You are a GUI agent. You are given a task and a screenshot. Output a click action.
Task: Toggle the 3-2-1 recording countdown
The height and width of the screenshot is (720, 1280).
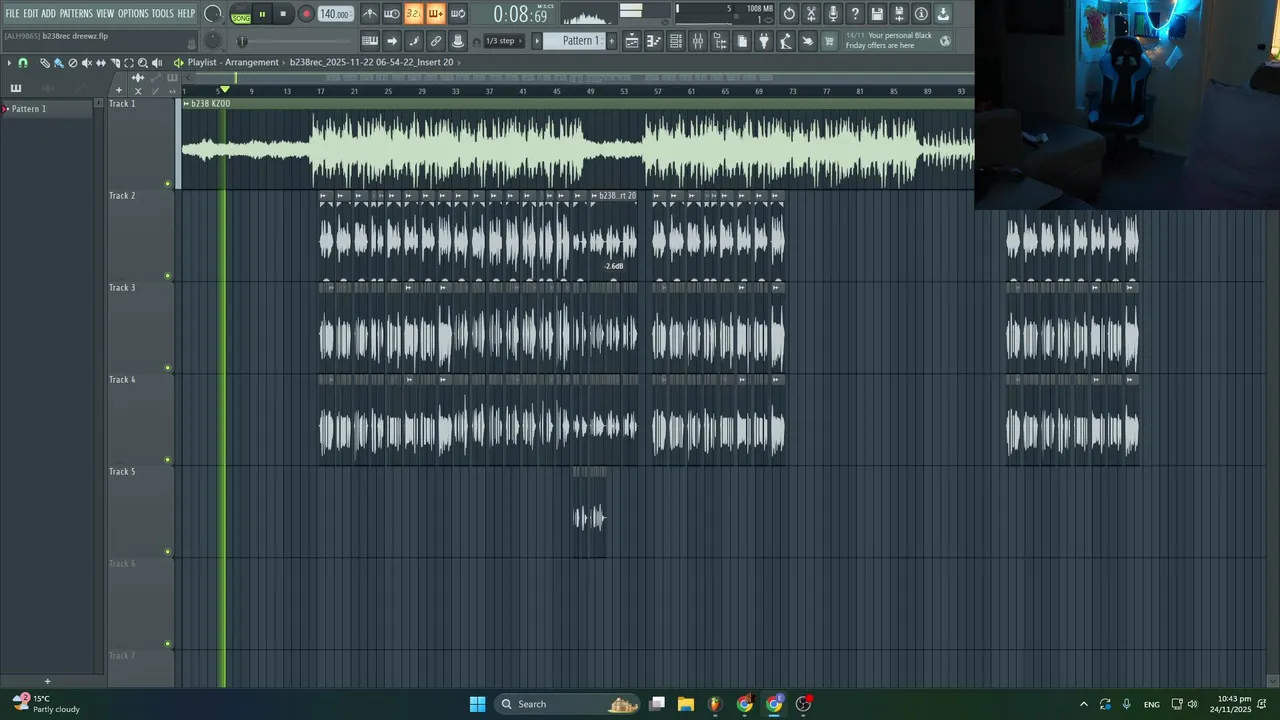pos(413,14)
